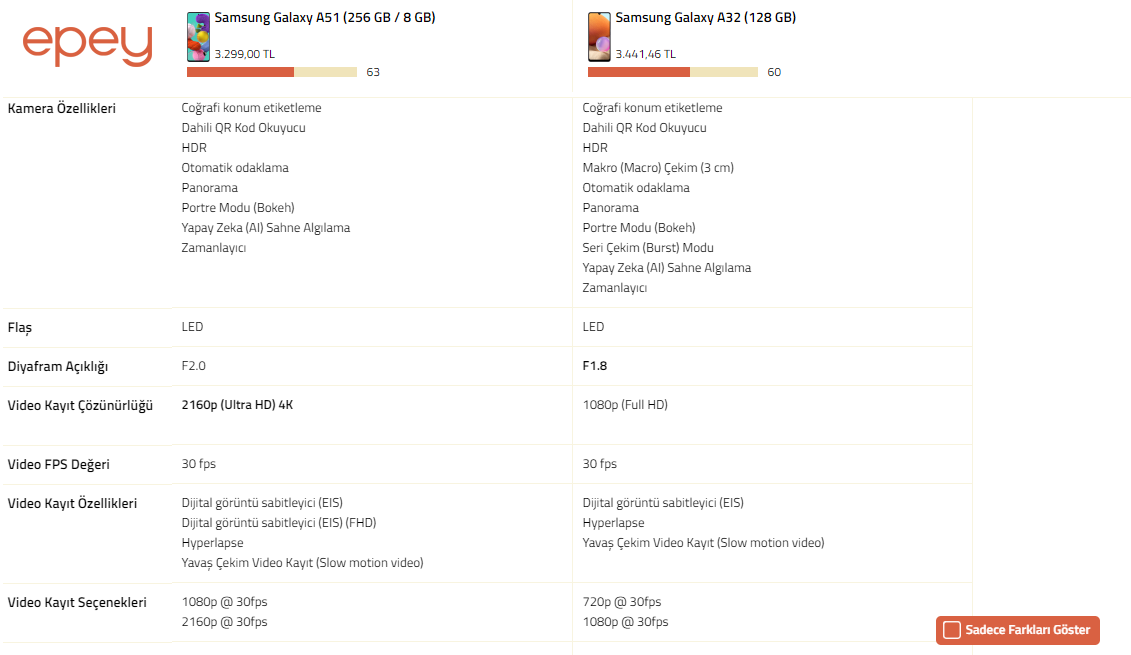This screenshot has width=1131, height=655.
Task: Click the Video Kayıt Seçenekleri row label
Action: [77, 603]
